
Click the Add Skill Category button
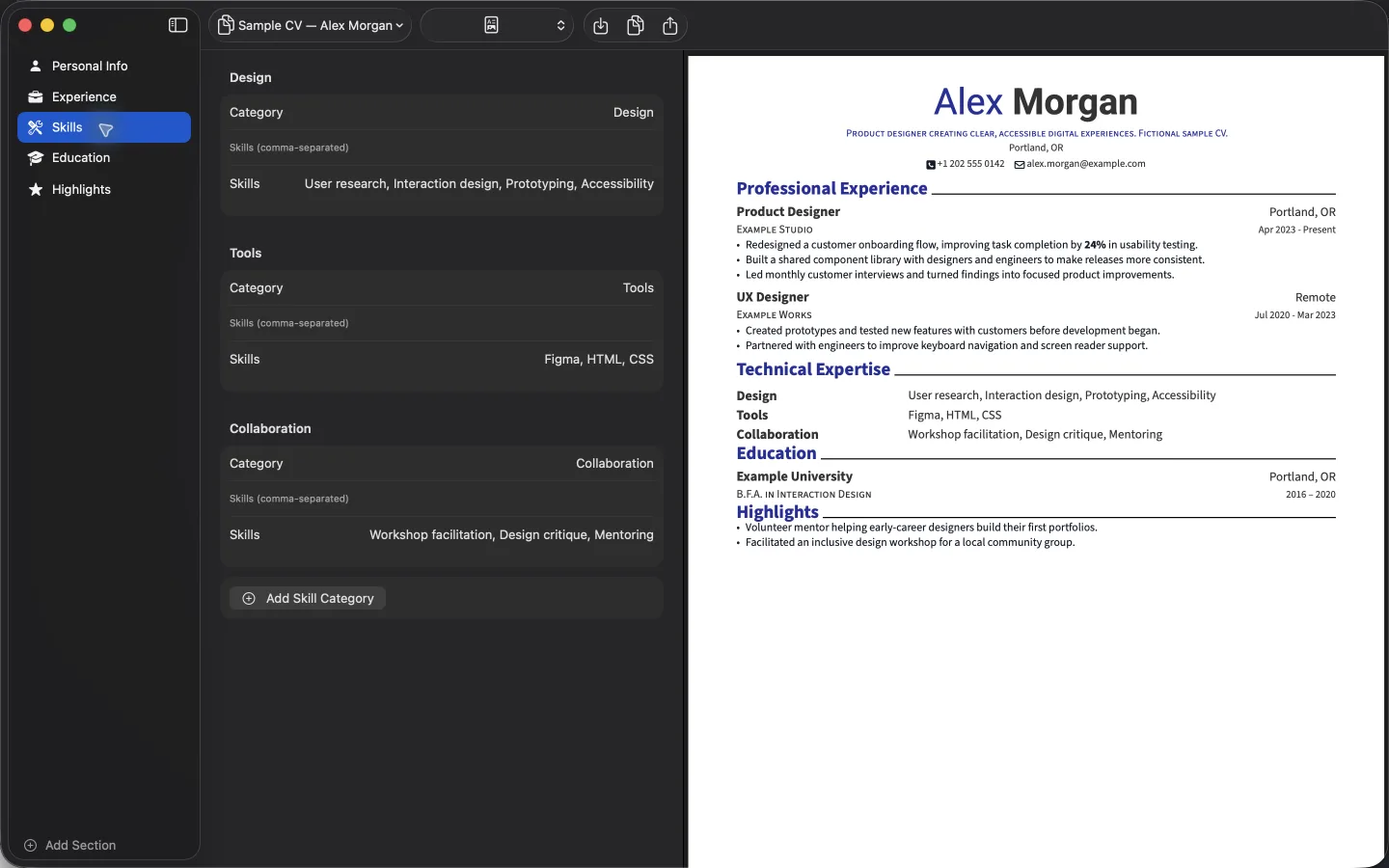[x=308, y=598]
